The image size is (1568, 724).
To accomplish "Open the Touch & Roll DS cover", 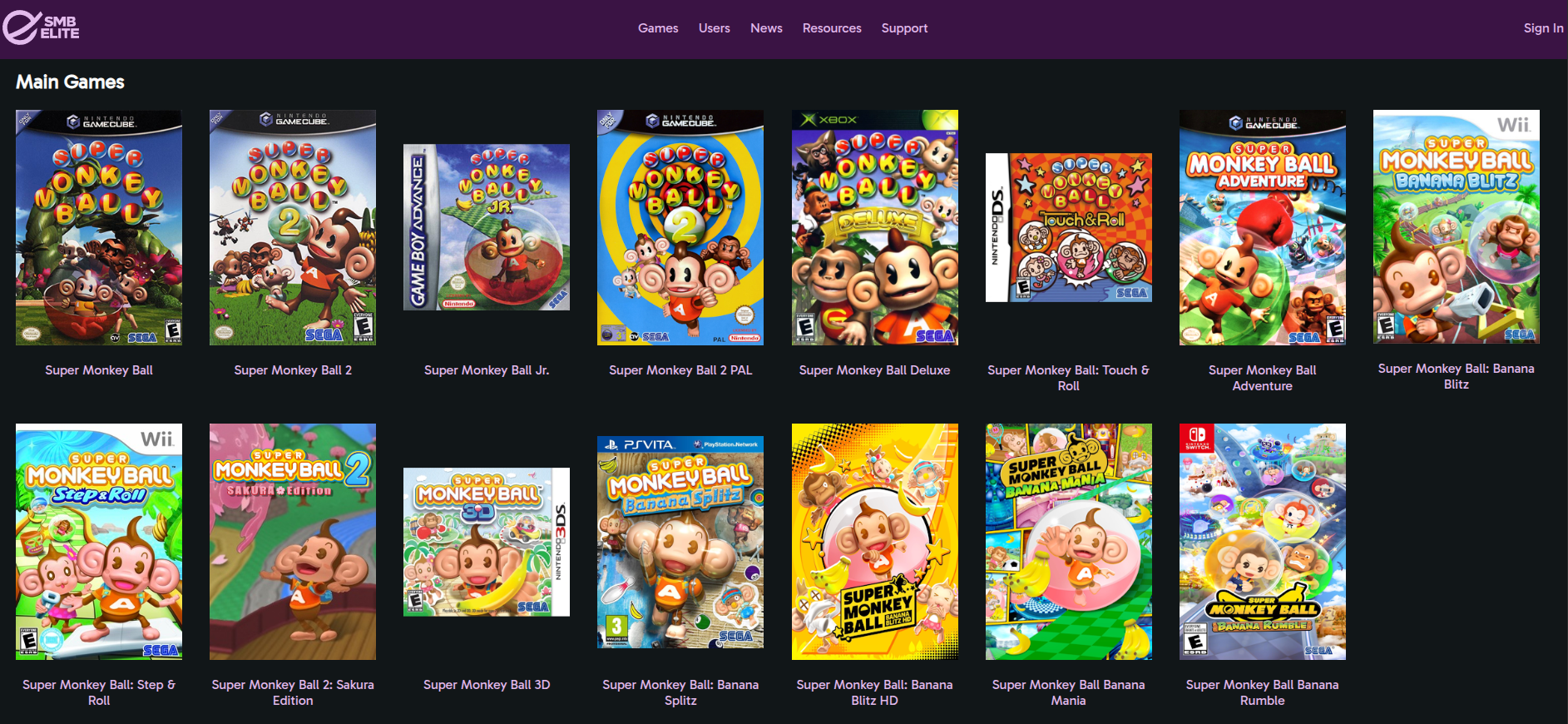I will [1069, 227].
